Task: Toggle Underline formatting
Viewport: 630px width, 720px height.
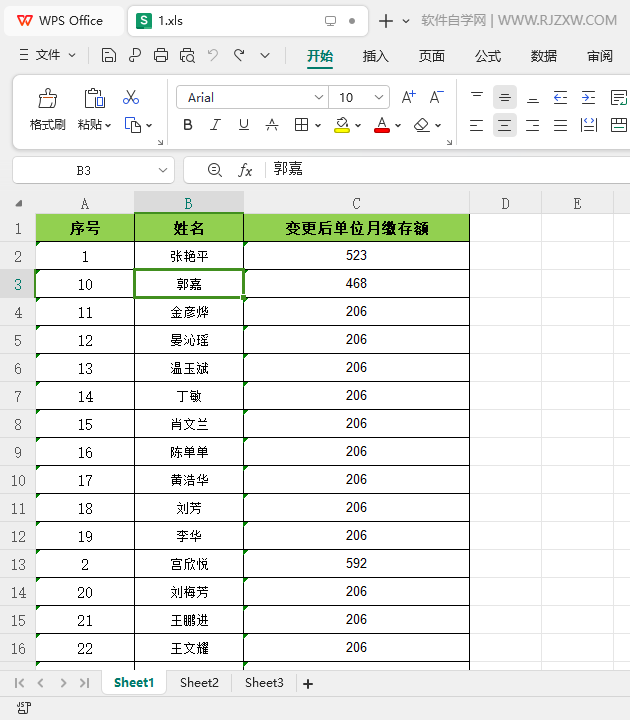Action: click(x=244, y=125)
